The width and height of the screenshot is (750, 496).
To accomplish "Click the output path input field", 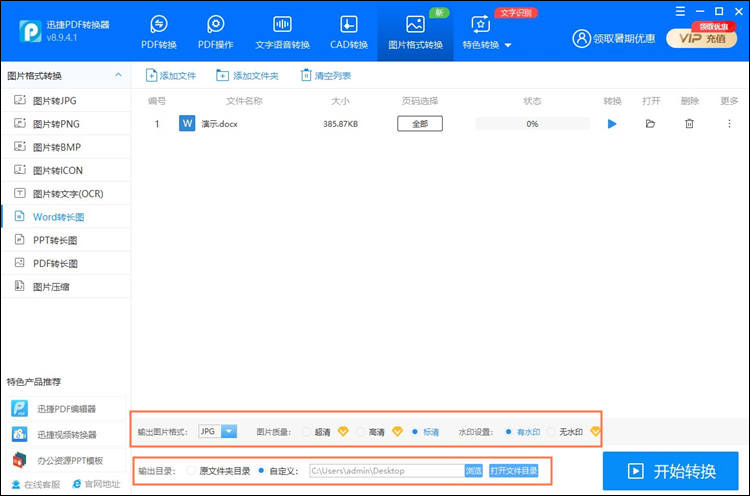I will coord(387,471).
